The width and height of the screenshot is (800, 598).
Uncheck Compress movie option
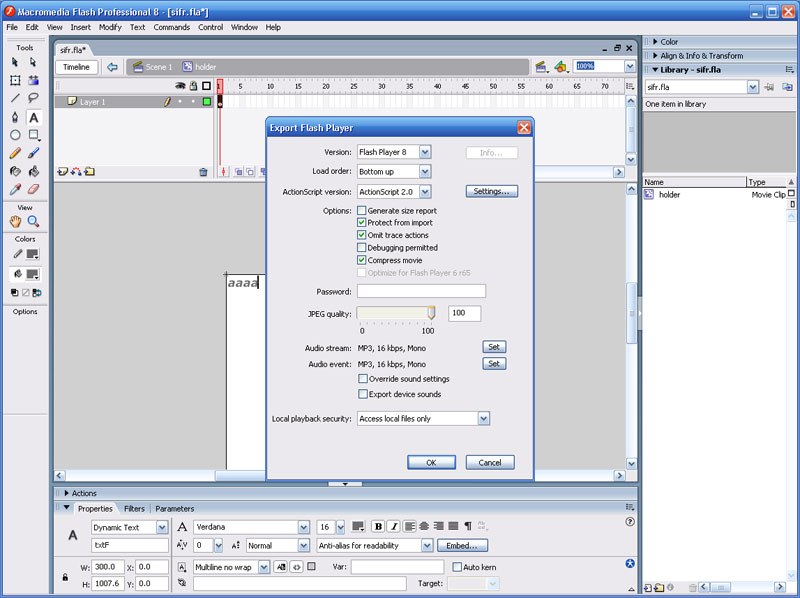(362, 260)
